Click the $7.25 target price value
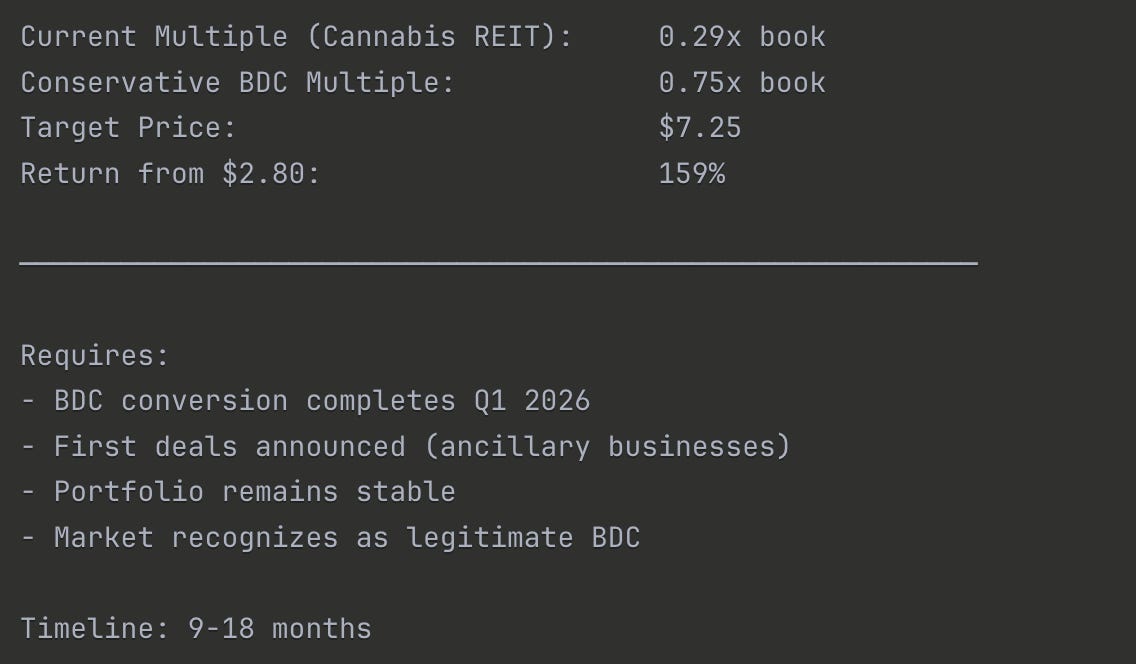Screen dimensions: 1136x664 click(700, 127)
